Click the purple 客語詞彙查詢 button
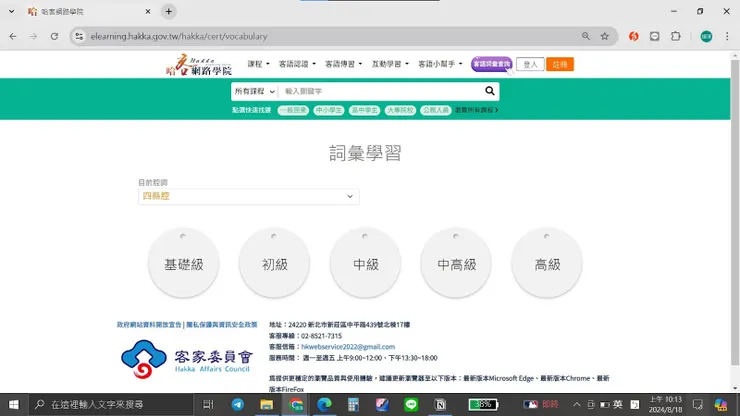Viewport: 740px width, 416px height. 491,64
